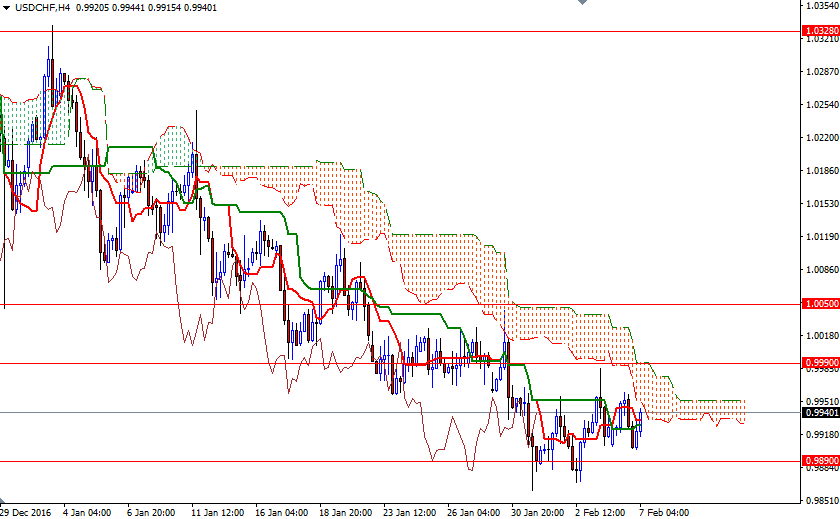The image size is (840, 519).
Task: Click the 2 Feb 12:00 time label
Action: coord(601,513)
